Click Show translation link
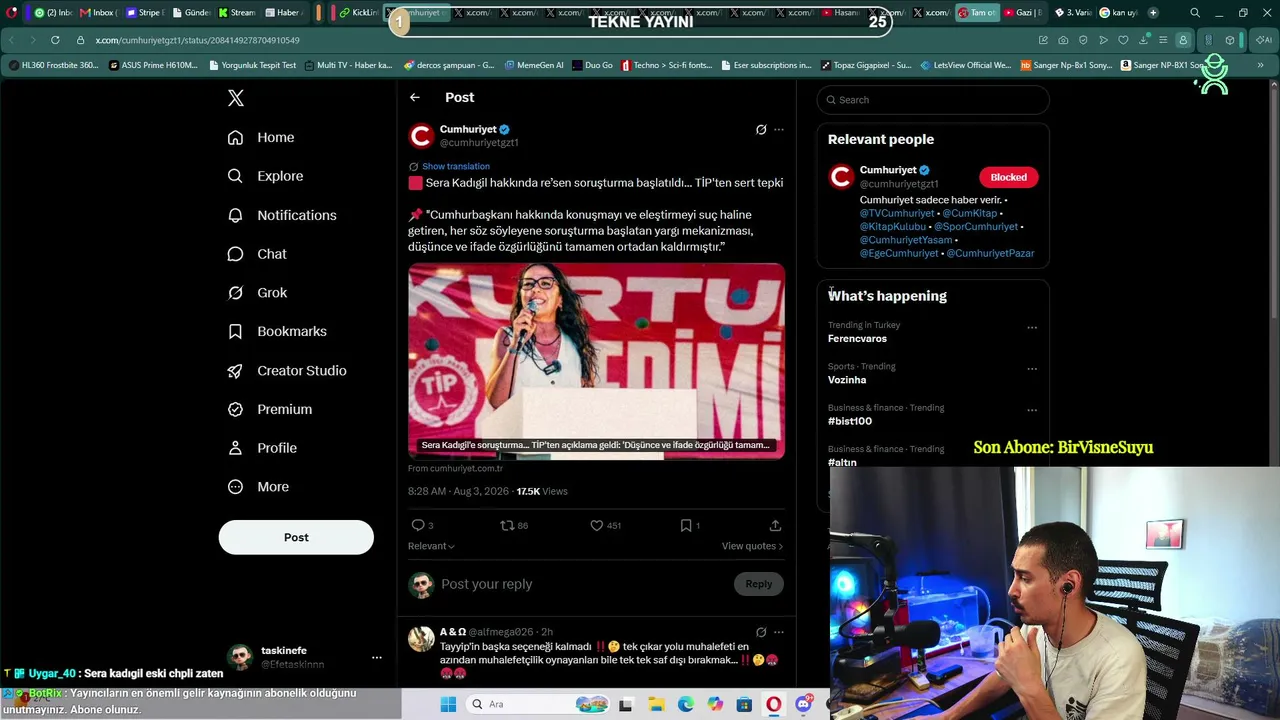Image resolution: width=1280 pixels, height=720 pixels. pyautogui.click(x=456, y=166)
